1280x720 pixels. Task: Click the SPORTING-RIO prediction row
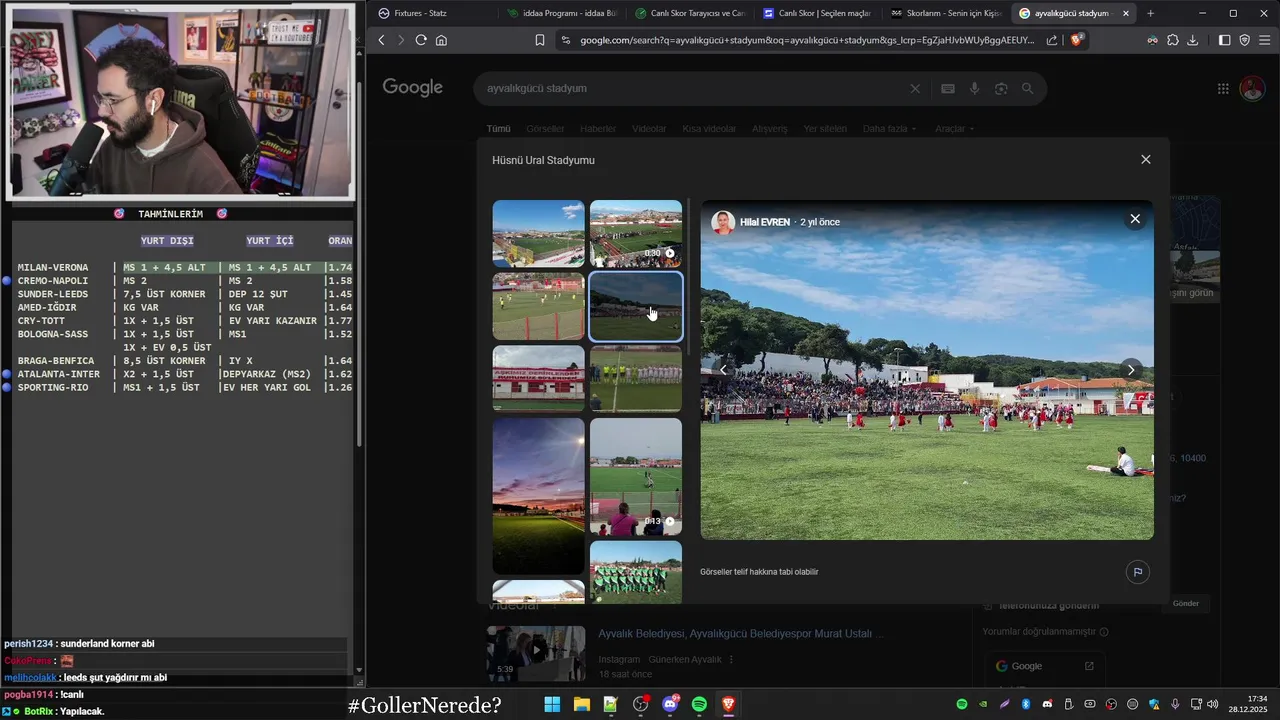click(x=184, y=388)
